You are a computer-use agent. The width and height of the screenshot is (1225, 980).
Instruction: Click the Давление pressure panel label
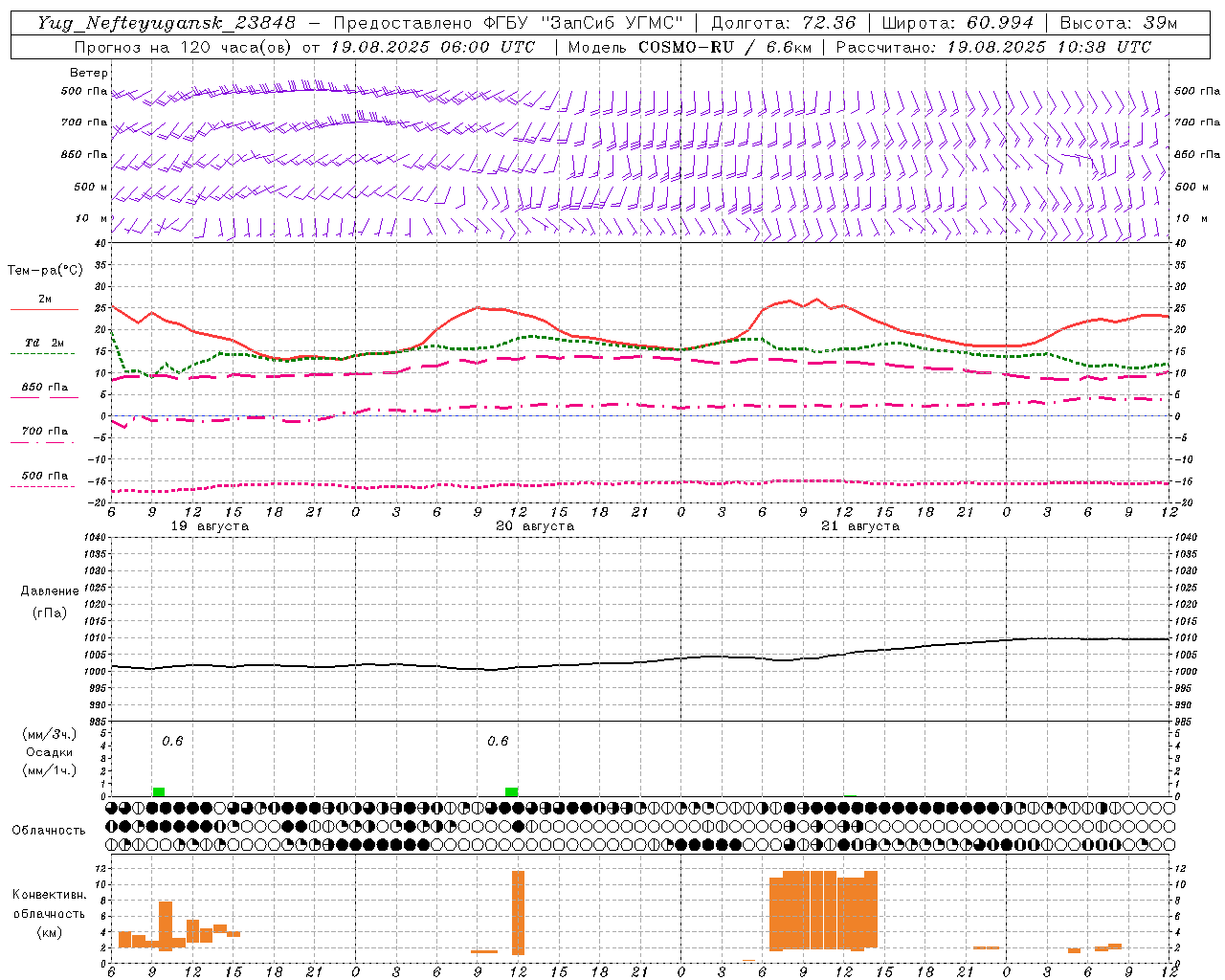pos(50,591)
